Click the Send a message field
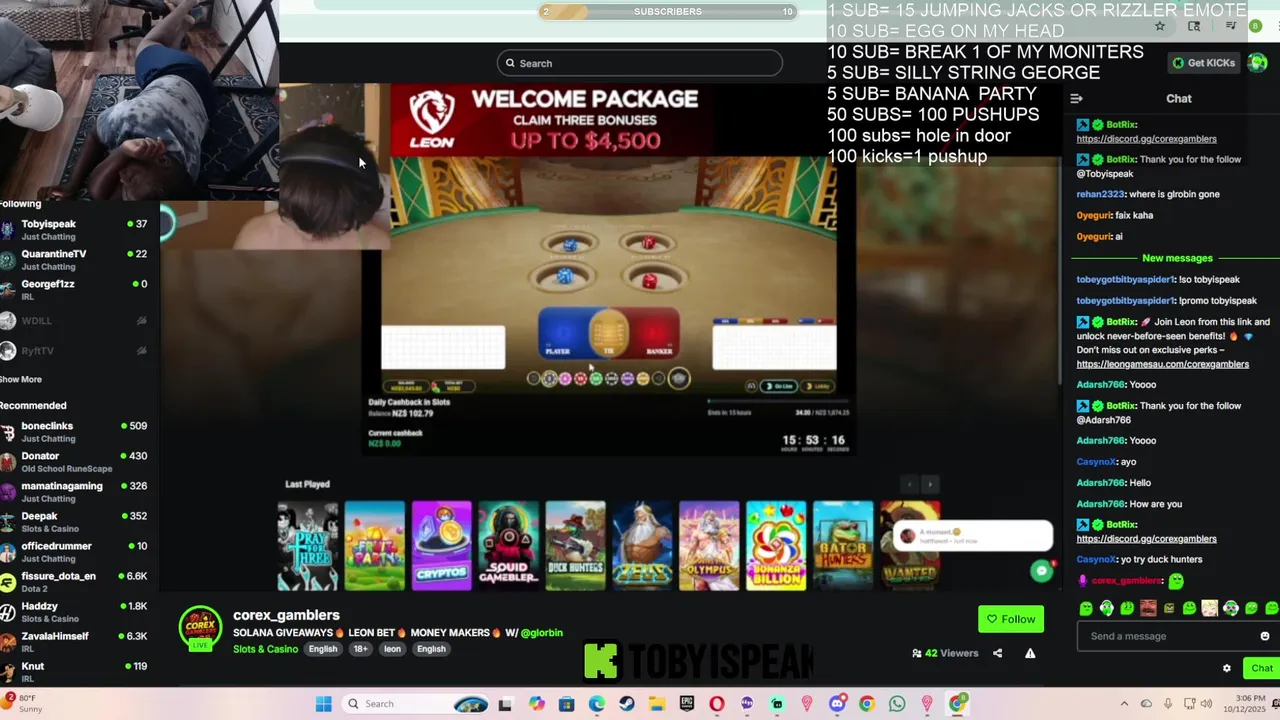Screen dimensions: 1280x720 tap(1178, 636)
